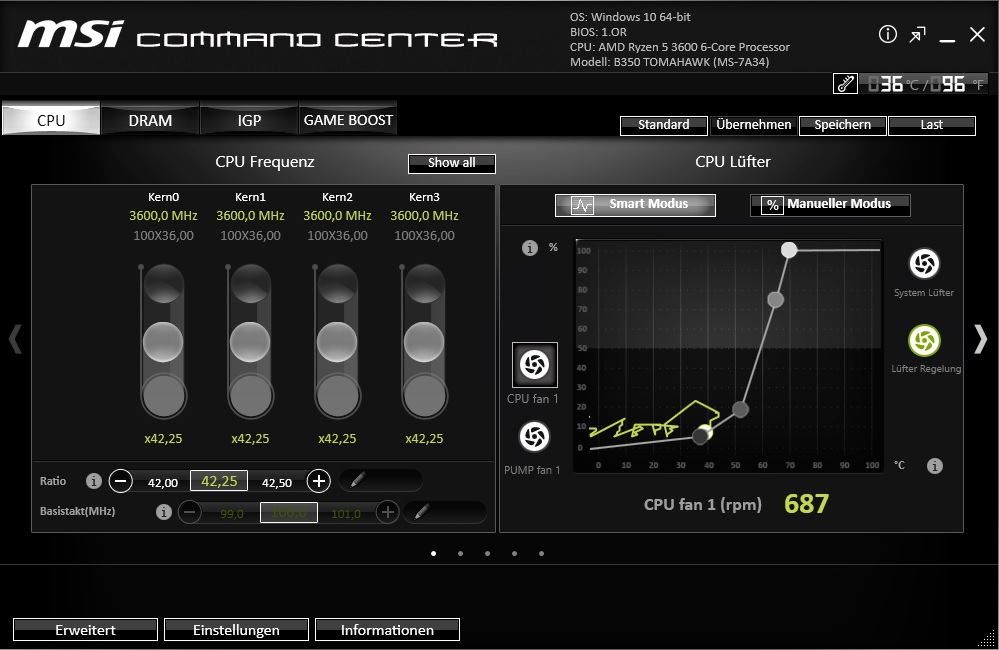Click the pencil edit icon for Ratio
The image size is (999, 650).
tap(357, 480)
